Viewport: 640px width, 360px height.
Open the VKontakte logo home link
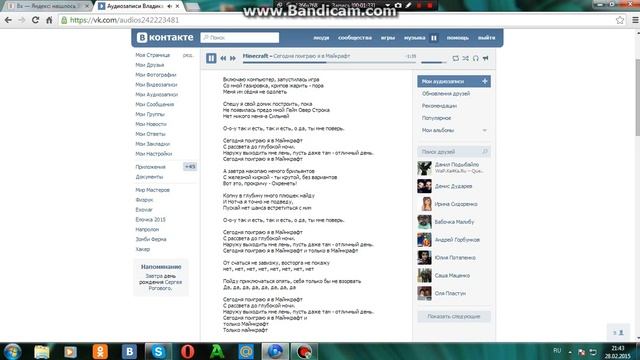pyautogui.click(x=165, y=38)
